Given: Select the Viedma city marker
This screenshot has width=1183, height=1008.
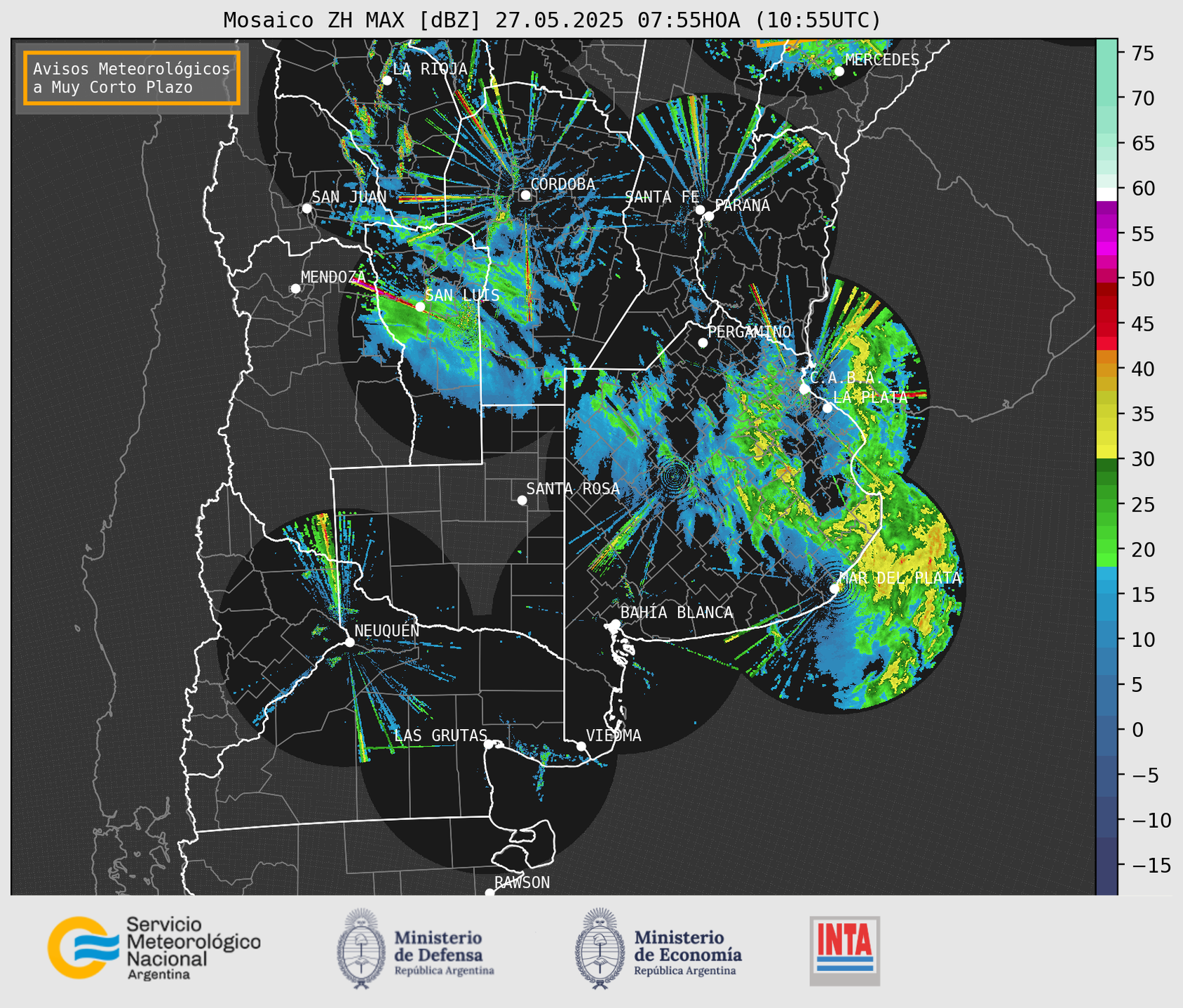Looking at the screenshot, I should (x=581, y=746).
